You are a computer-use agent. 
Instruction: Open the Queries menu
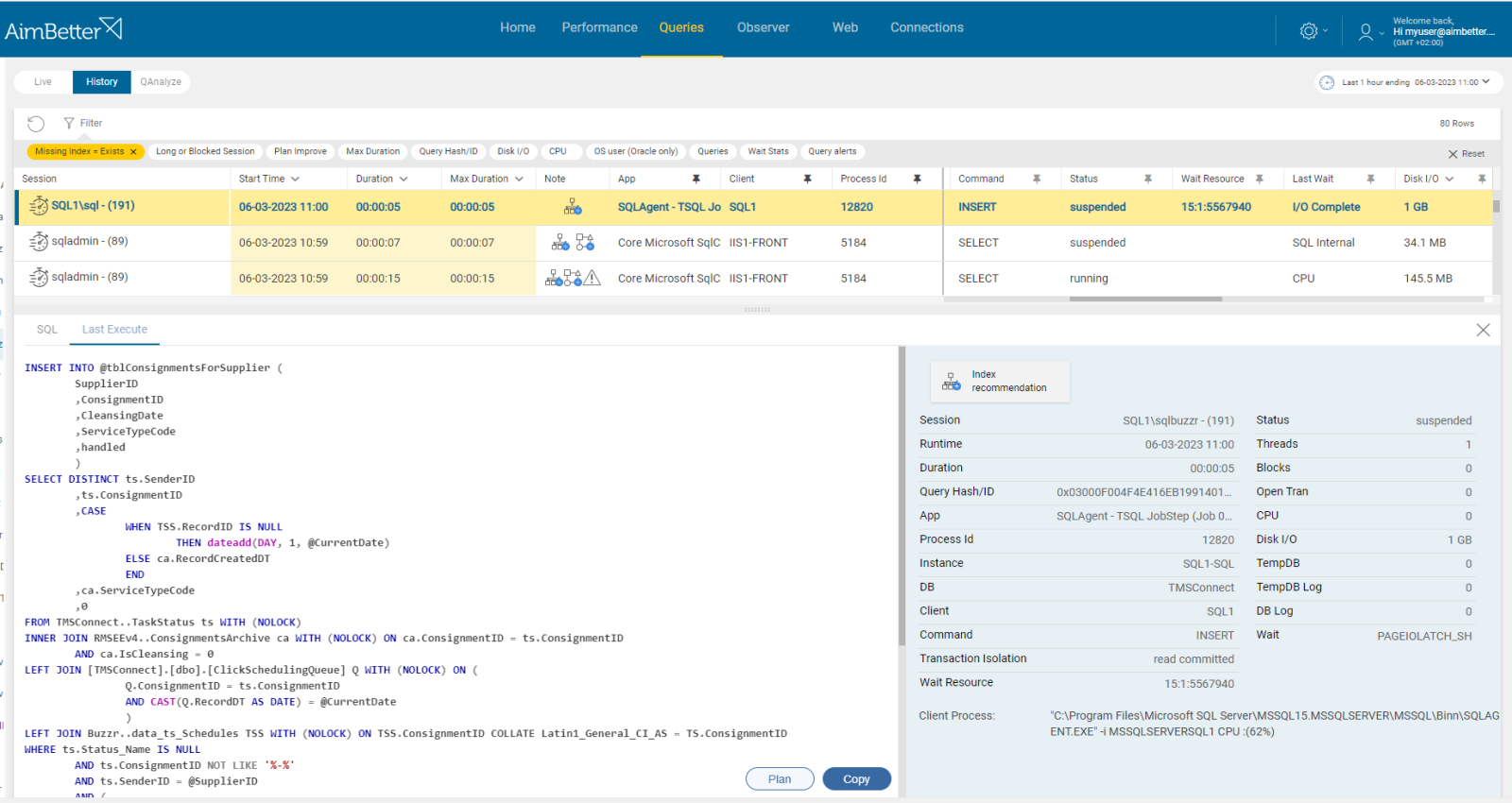[681, 28]
